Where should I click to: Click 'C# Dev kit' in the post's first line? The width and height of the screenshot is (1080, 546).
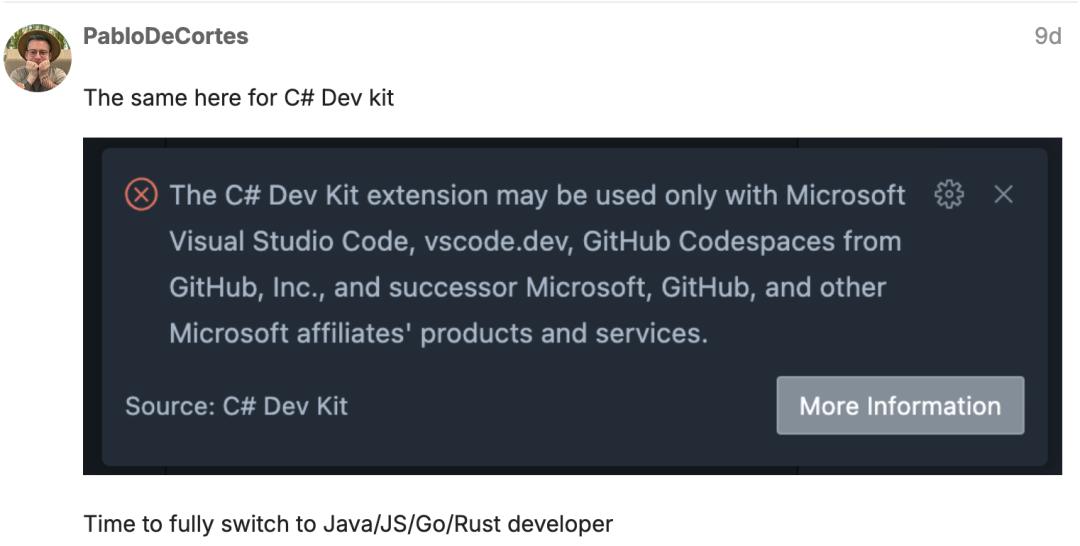339,98
